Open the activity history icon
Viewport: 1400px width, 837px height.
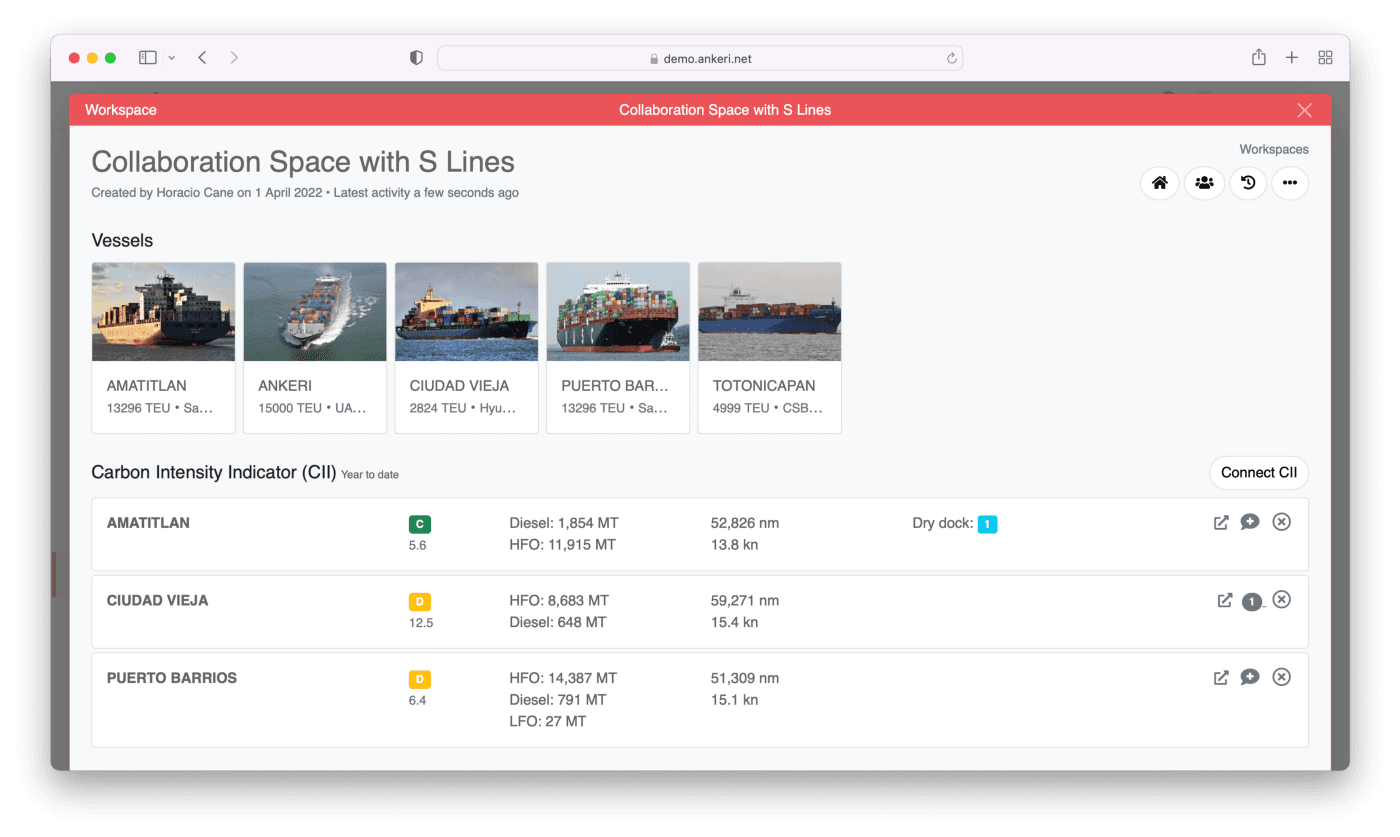(1248, 183)
